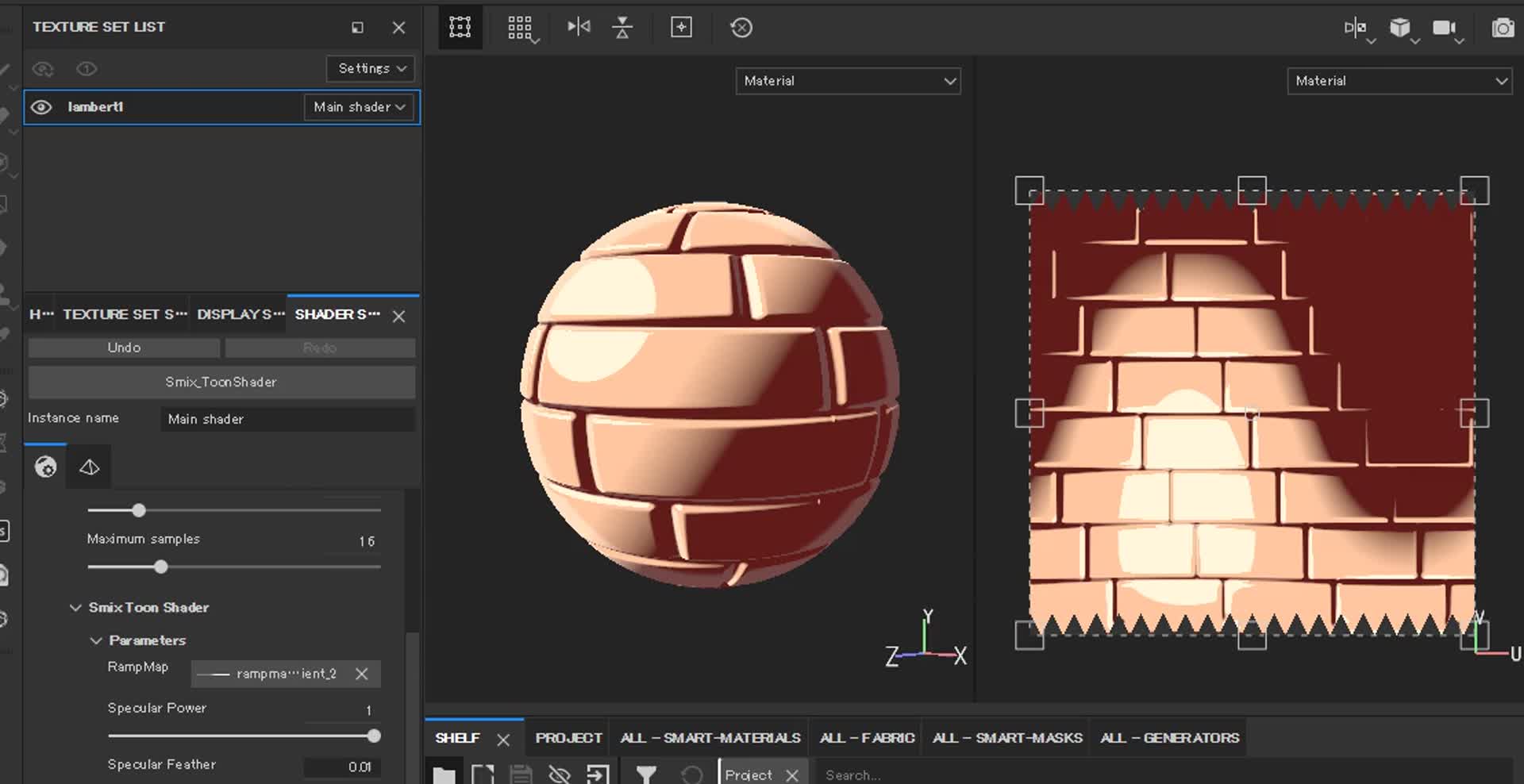Screen dimensions: 1524x784
Task: Open the Main shader dropdown for lambert1
Action: click(x=360, y=107)
